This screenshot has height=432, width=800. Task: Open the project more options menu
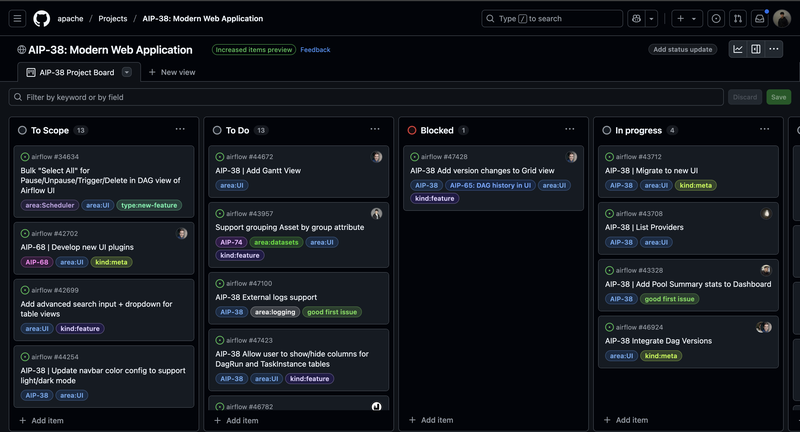774,49
